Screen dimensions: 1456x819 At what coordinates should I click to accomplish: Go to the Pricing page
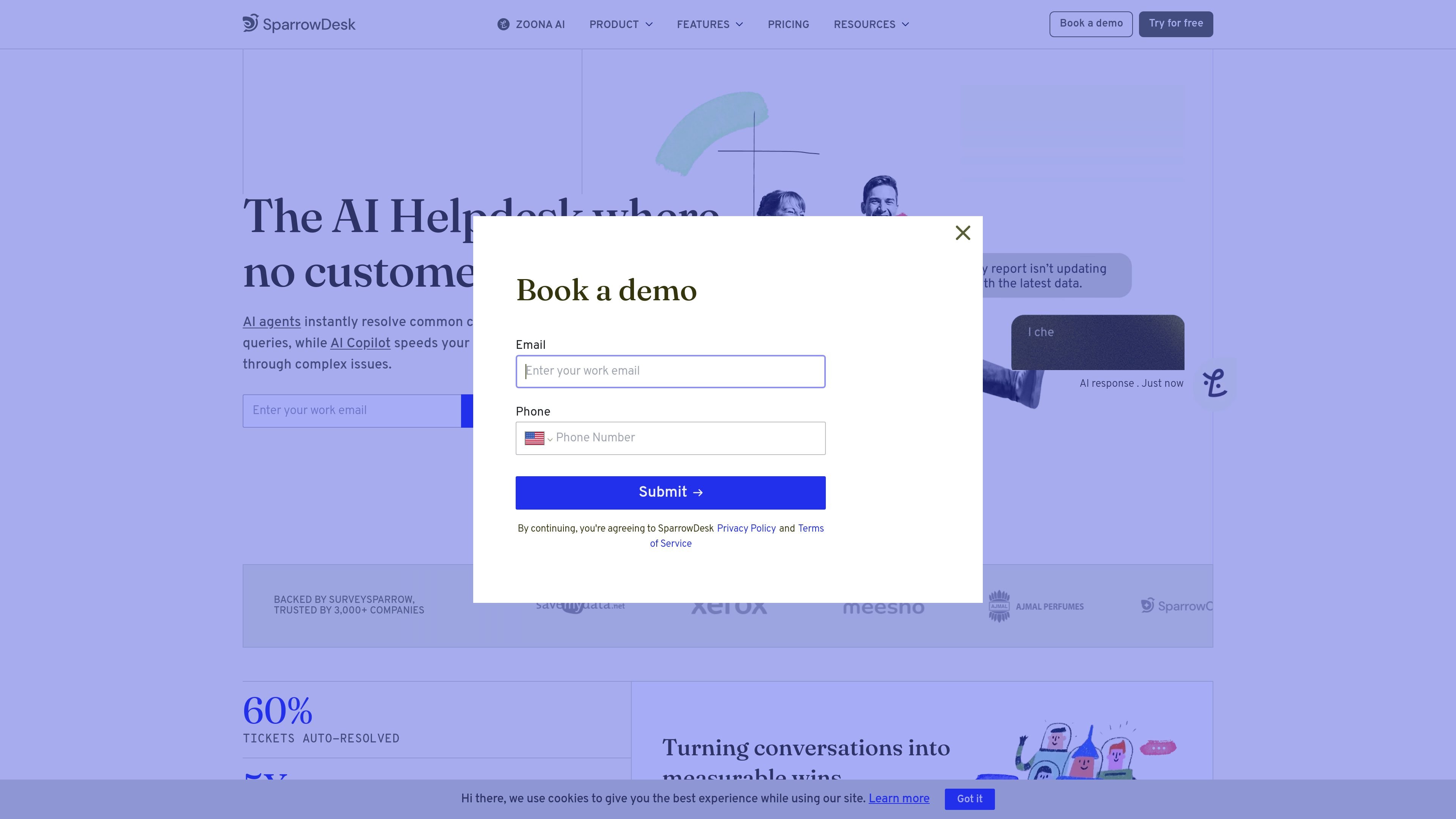coord(788,24)
